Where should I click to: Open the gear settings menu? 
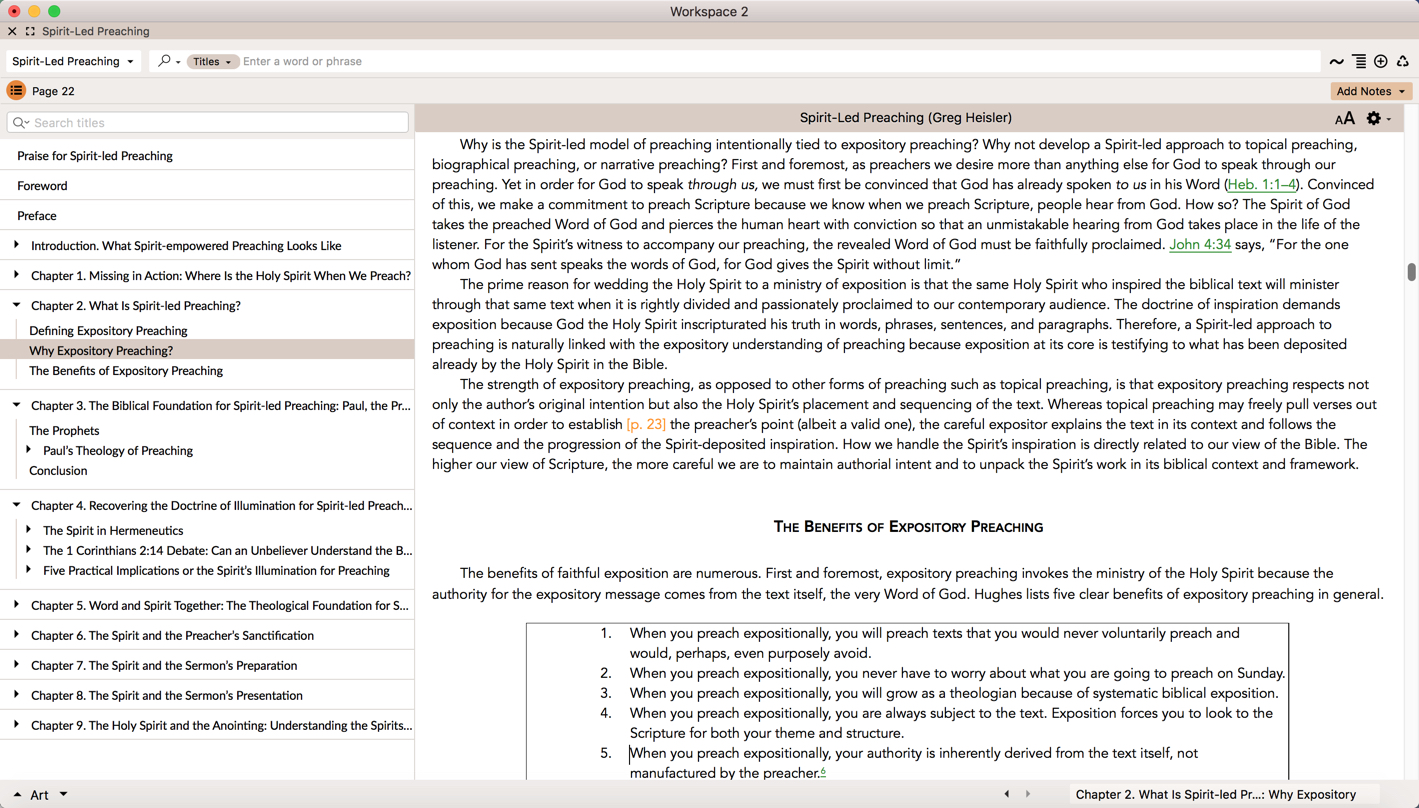pyautogui.click(x=1378, y=119)
